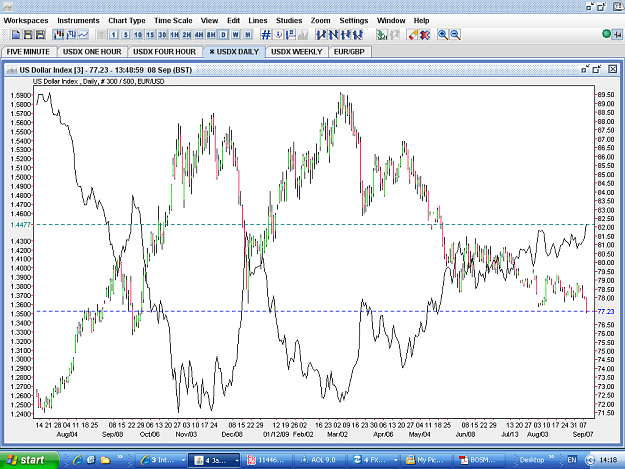Select the D daily timeframe button
Screen dimensions: 625x469
(224, 35)
